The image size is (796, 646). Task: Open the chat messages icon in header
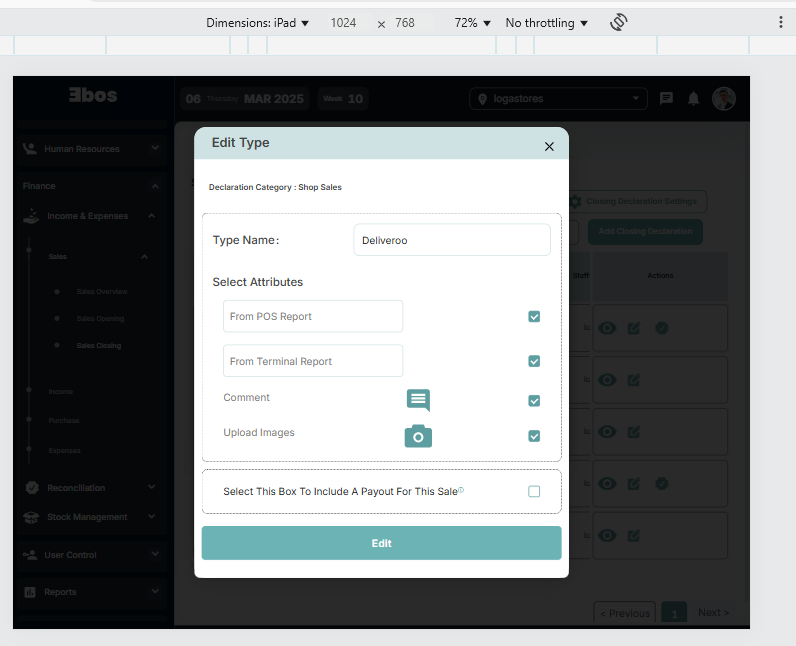666,98
